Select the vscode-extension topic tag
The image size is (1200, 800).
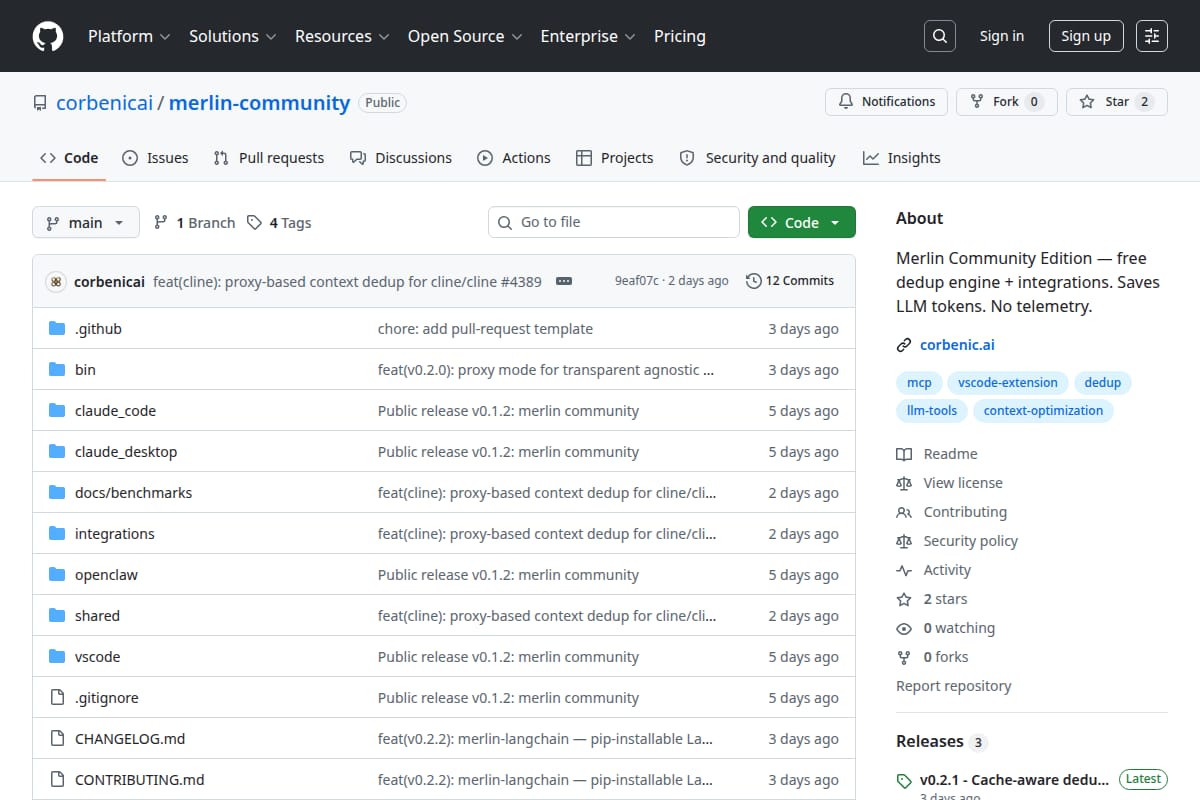point(1008,383)
